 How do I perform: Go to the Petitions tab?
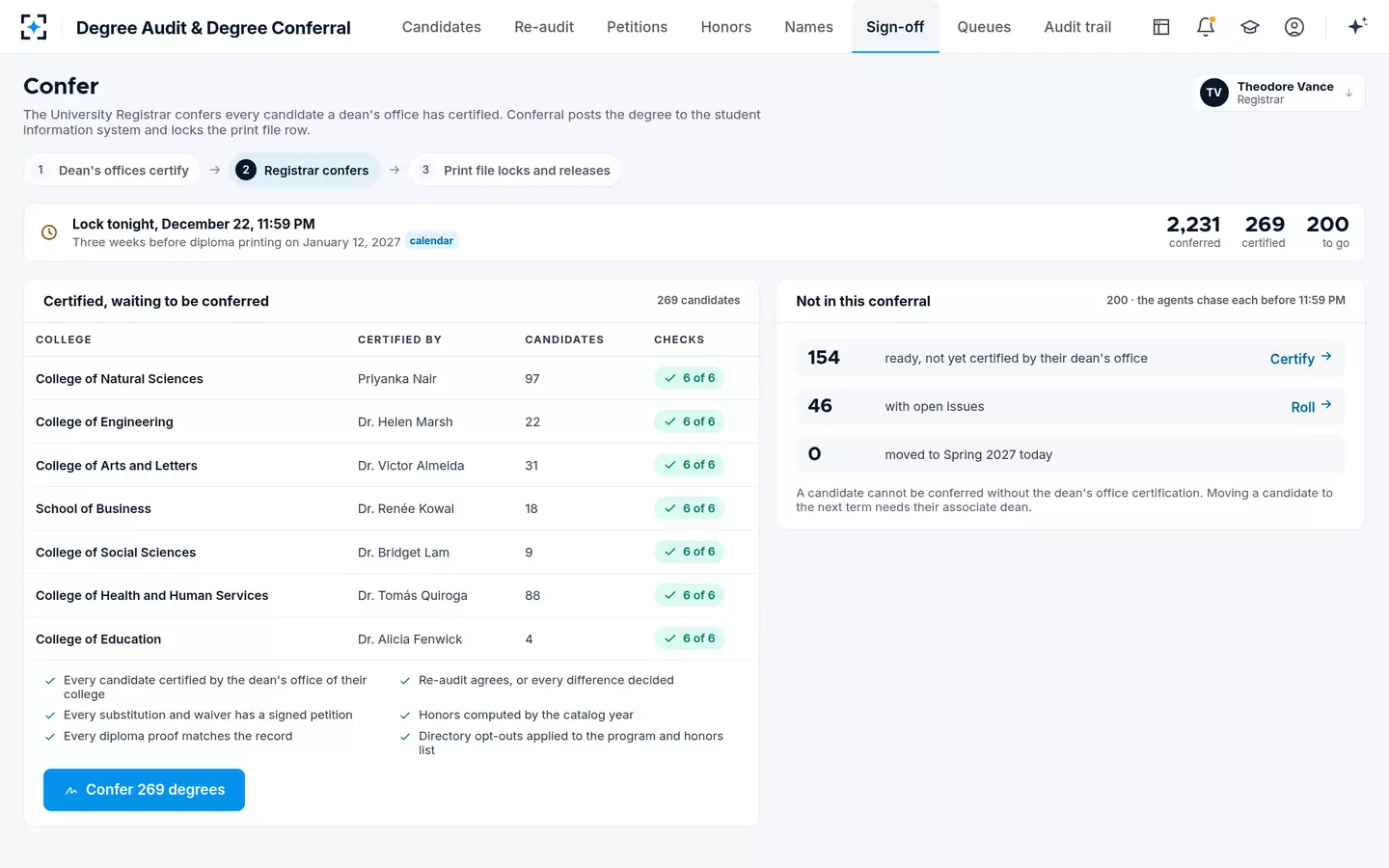[x=638, y=27]
